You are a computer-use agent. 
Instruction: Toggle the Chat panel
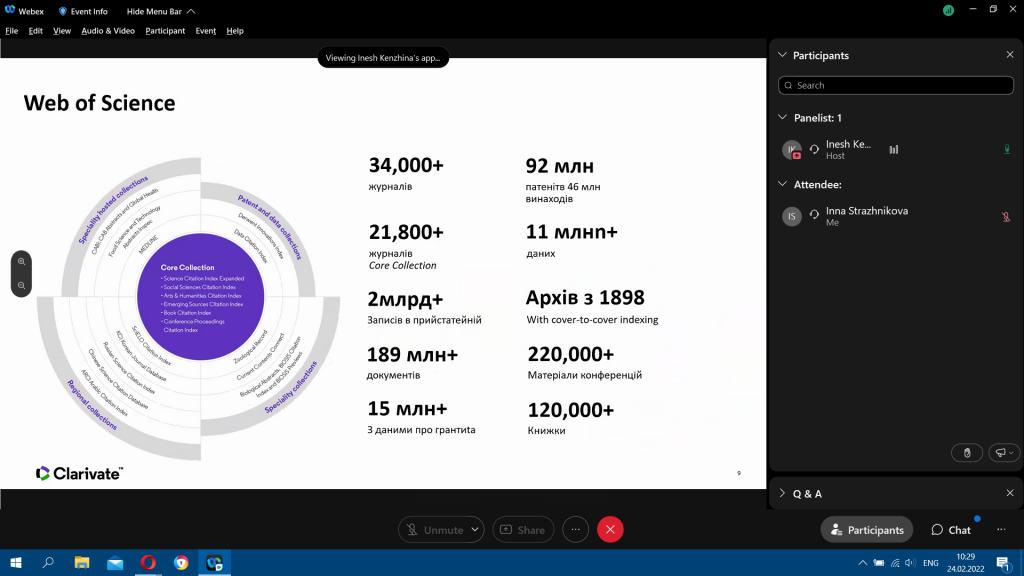coord(951,530)
